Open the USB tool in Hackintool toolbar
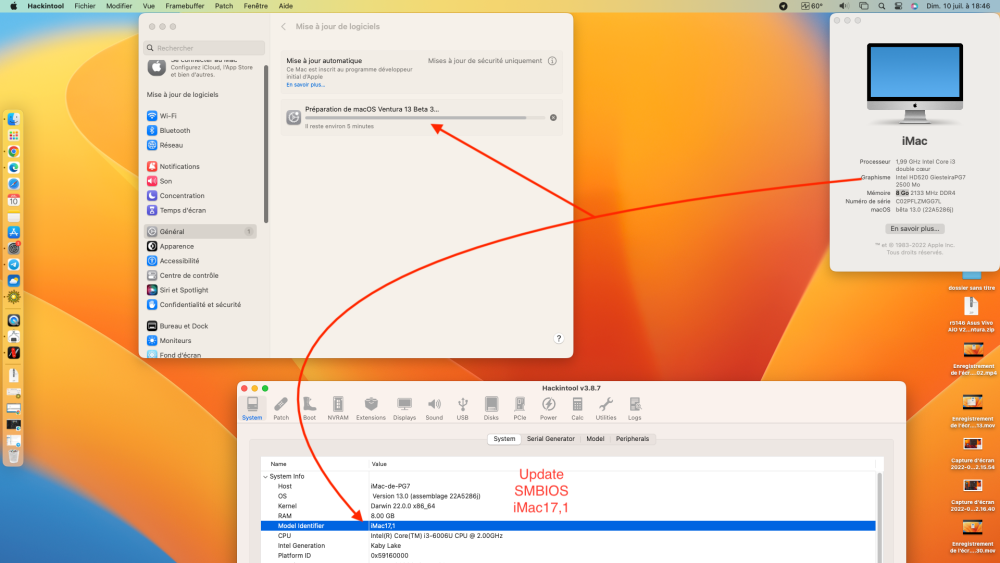1000x563 pixels. 462,408
